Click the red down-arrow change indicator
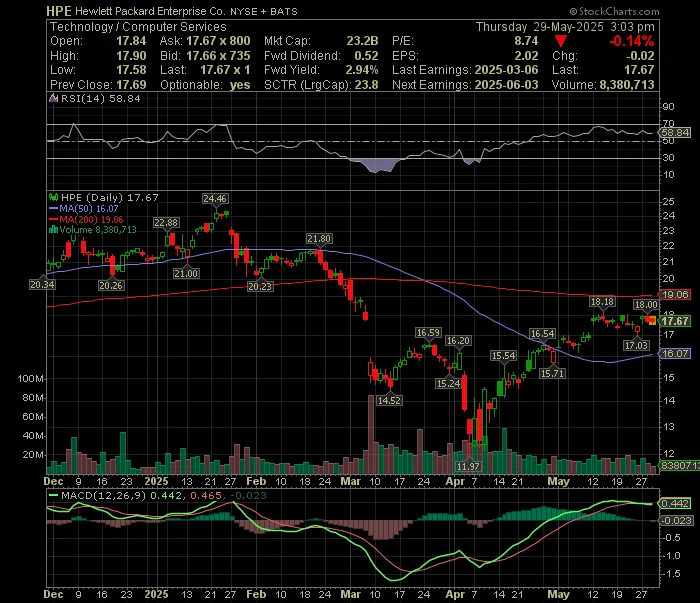Screen dimensions: 700x603 [561, 42]
